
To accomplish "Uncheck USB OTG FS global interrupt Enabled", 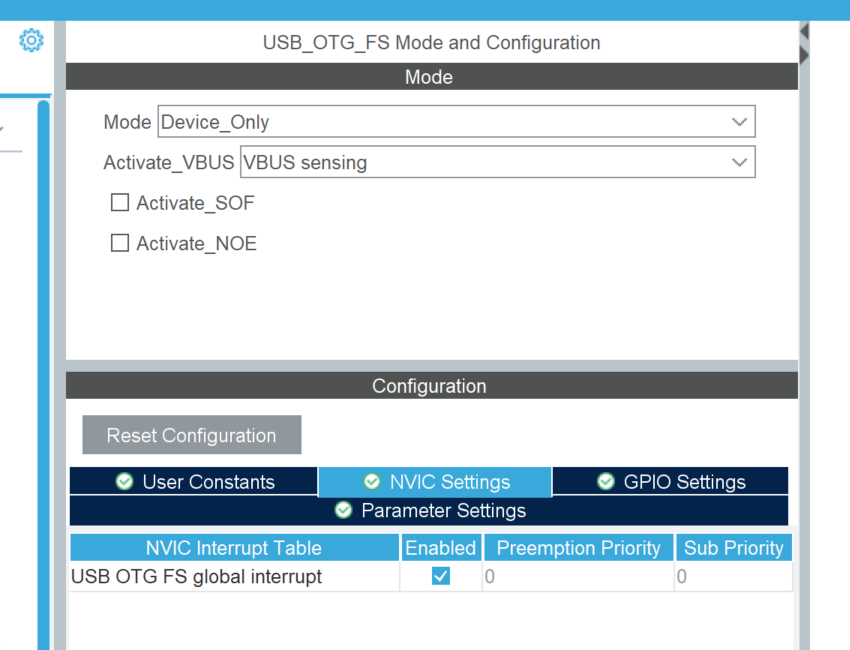I will (441, 576).
